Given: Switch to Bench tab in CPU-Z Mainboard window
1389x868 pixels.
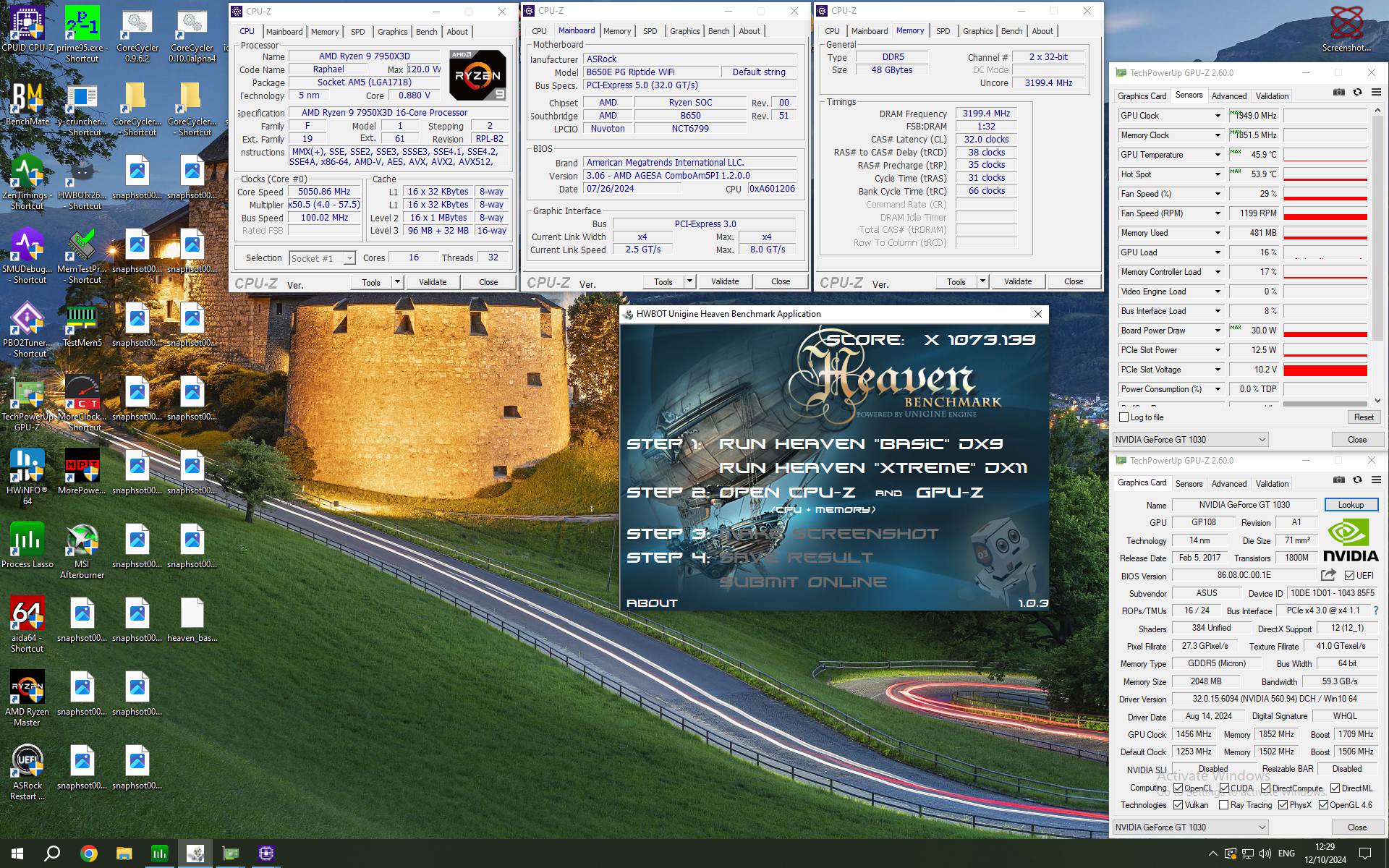Looking at the screenshot, I should pos(718,31).
